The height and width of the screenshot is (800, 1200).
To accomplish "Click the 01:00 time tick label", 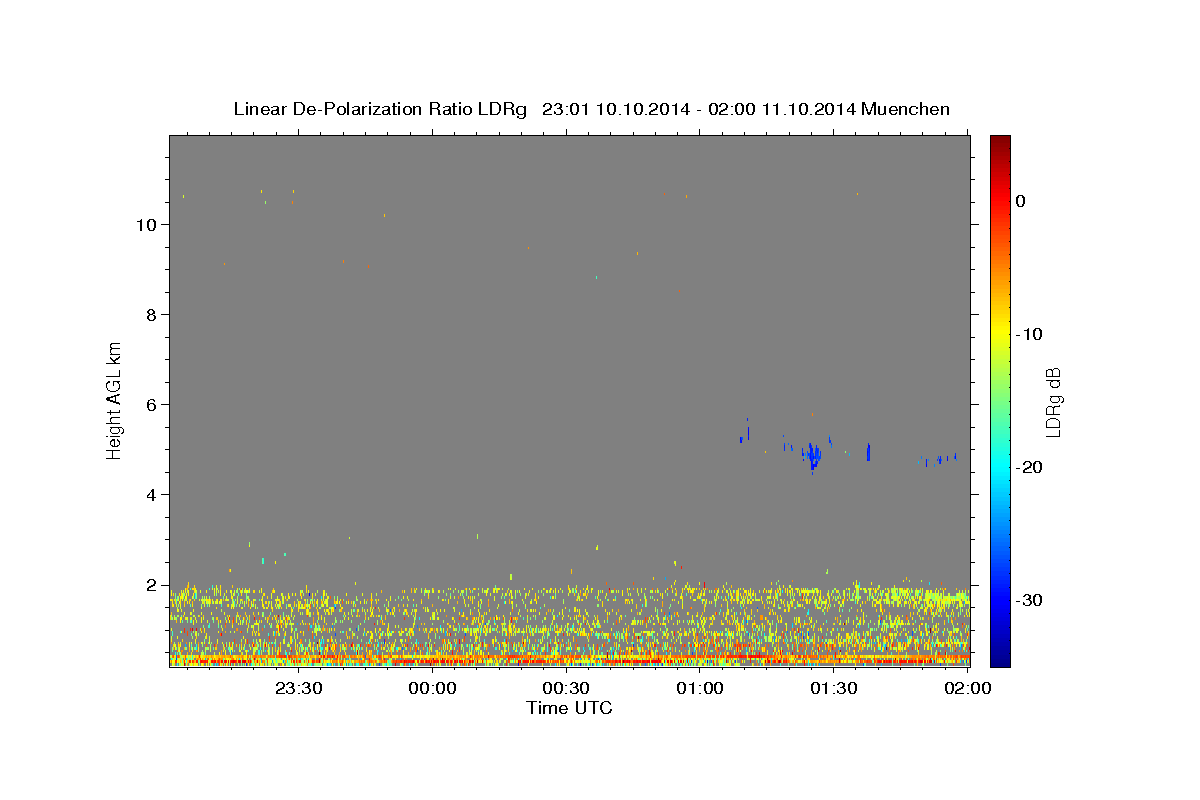I will (x=701, y=688).
